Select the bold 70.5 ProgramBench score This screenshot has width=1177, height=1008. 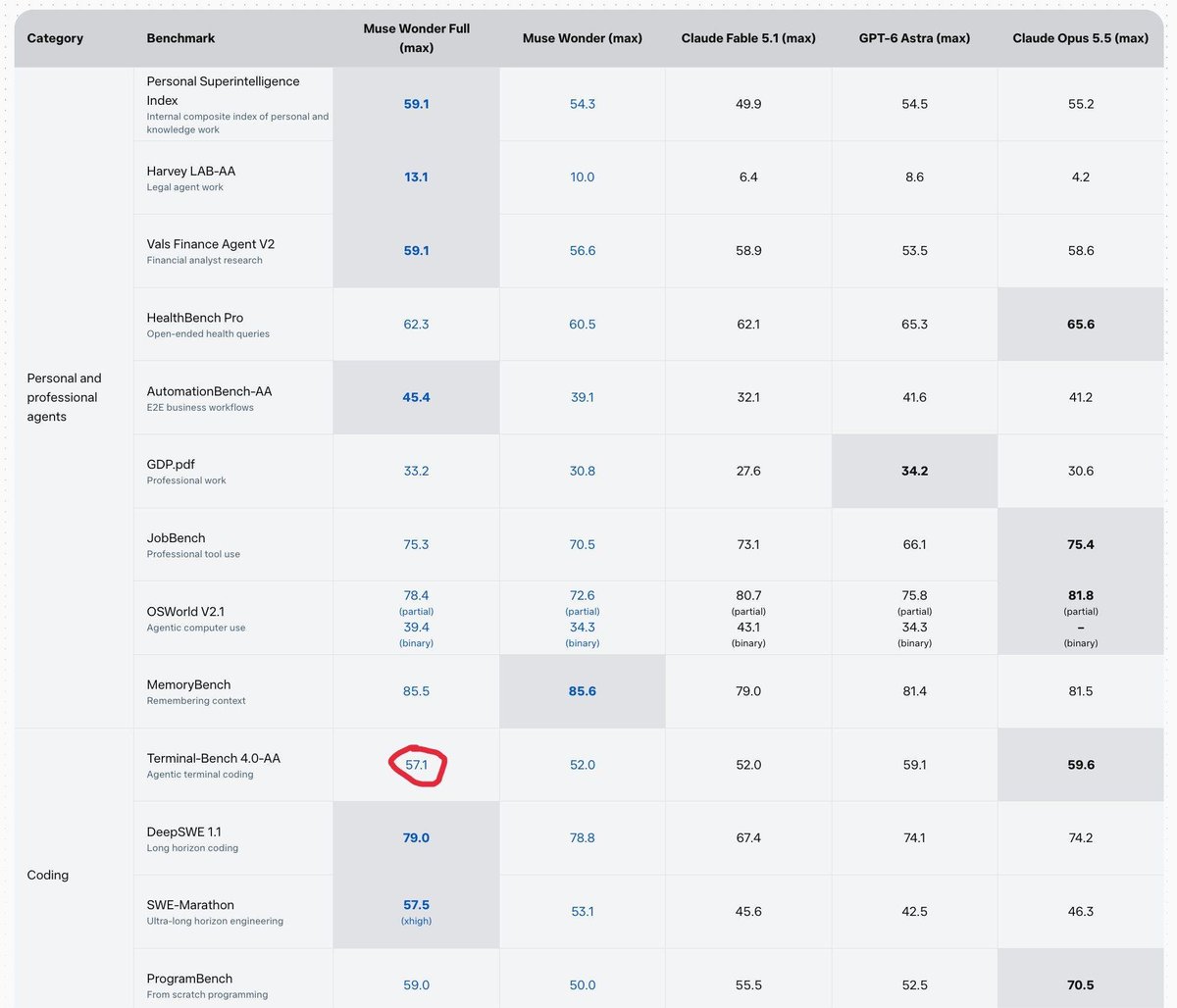point(1080,984)
